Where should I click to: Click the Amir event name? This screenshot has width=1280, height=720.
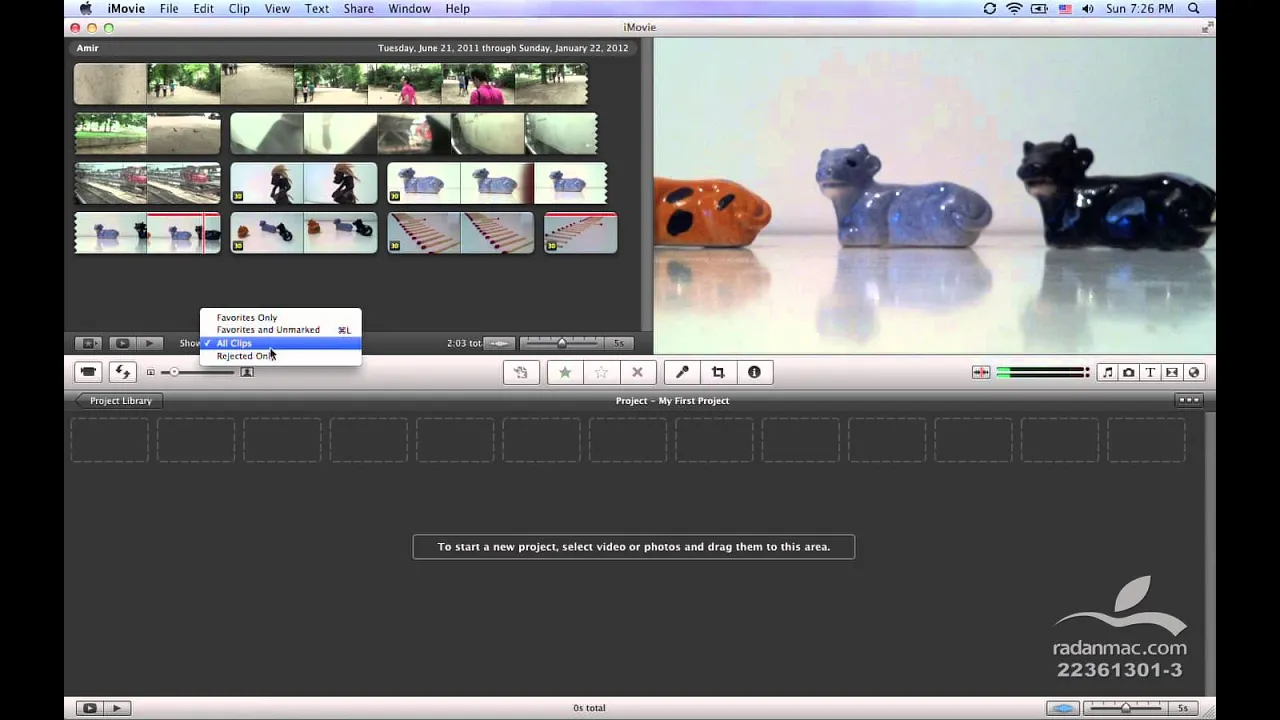[88, 48]
